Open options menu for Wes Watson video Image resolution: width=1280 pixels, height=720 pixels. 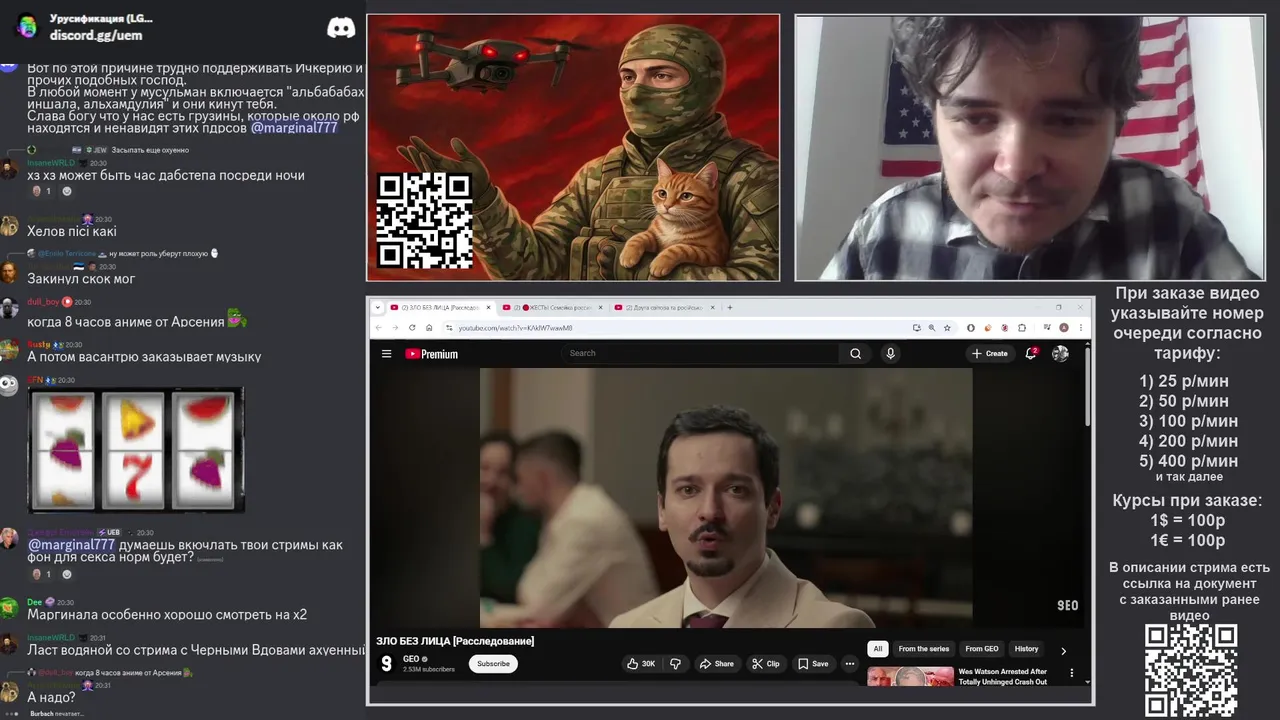click(x=1072, y=673)
